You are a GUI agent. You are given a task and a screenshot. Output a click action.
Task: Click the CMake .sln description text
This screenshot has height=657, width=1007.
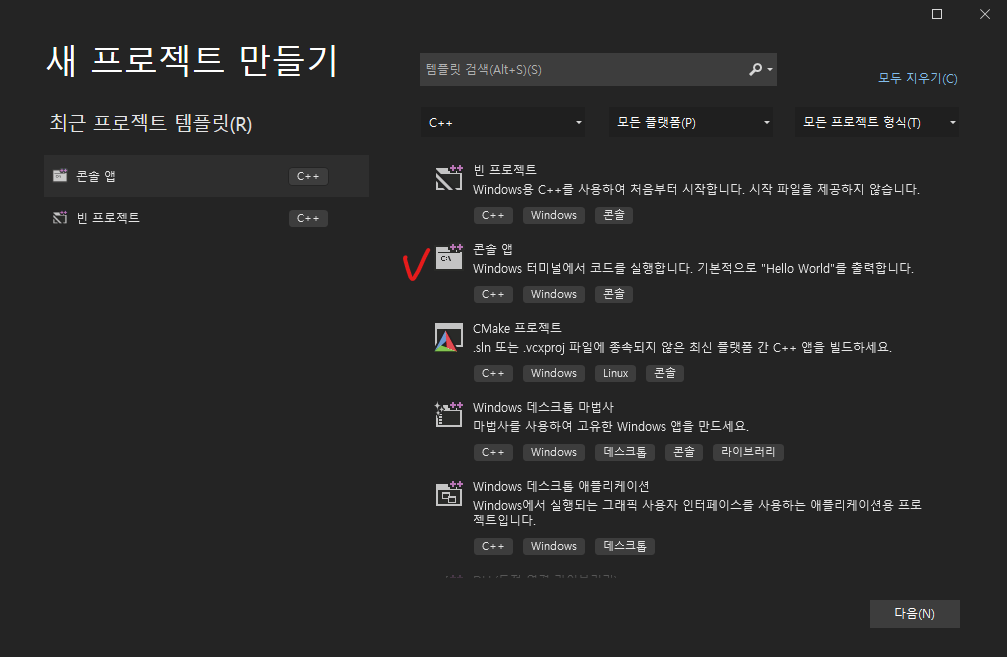(x=682, y=347)
